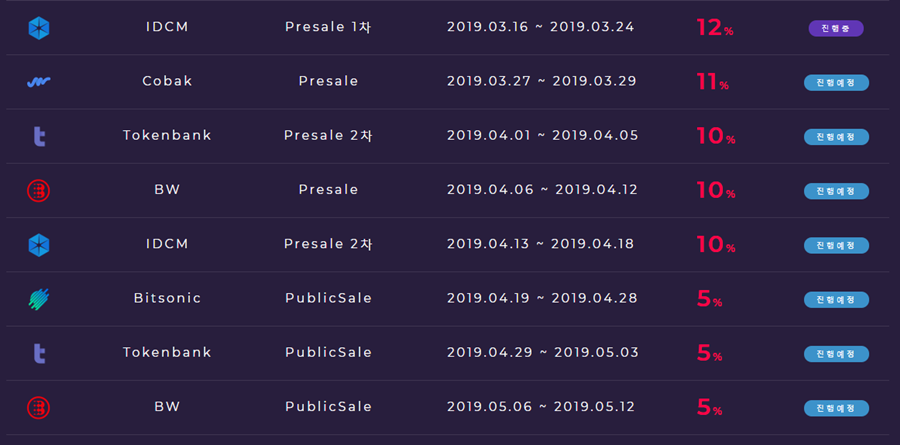Click the red BW logo in the Presale row
Screen dimensions: 900x445
coord(39,190)
